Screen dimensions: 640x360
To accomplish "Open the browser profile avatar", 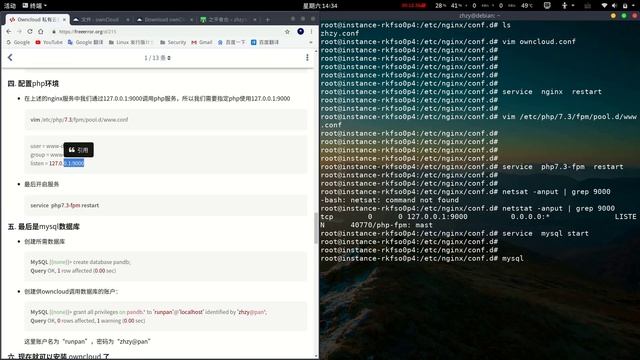I will 300,31.
